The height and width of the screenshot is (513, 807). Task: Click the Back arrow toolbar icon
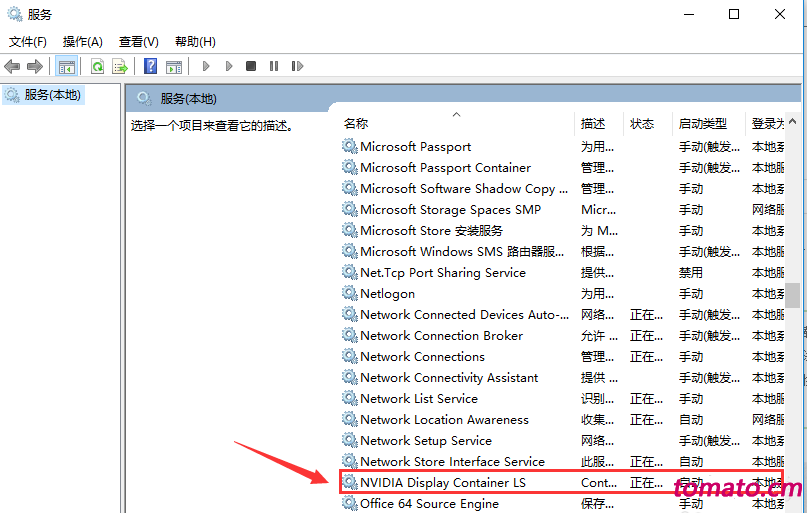(12, 66)
